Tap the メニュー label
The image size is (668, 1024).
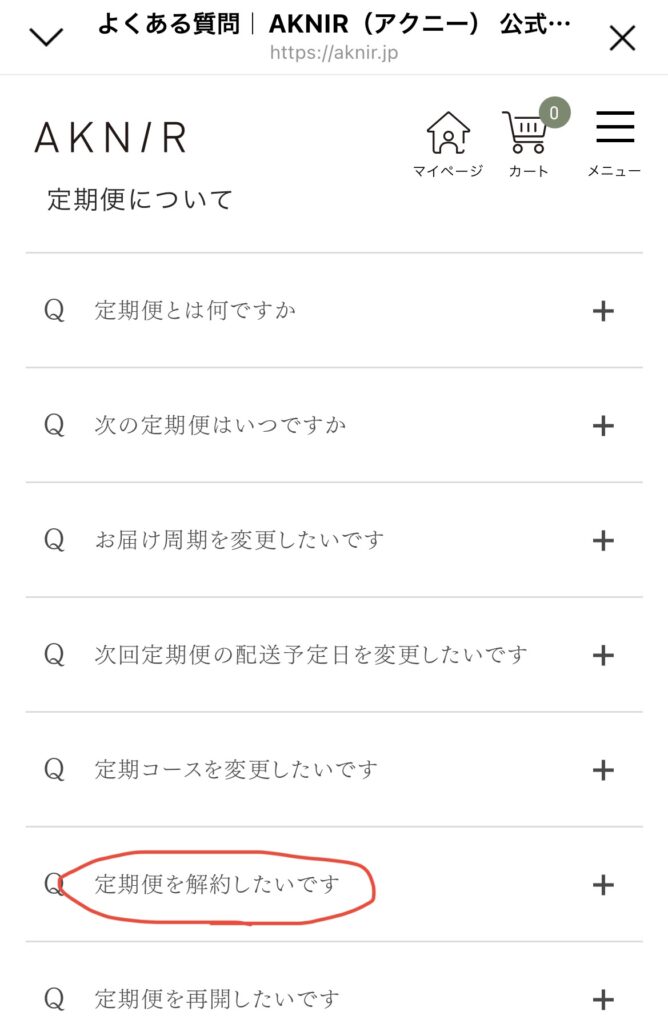614,171
